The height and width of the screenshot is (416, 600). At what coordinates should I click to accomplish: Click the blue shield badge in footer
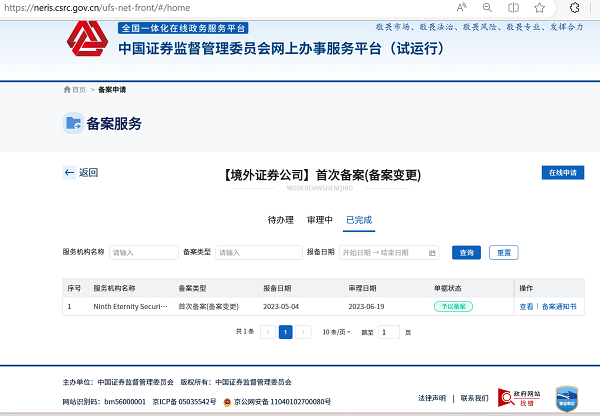(566, 397)
